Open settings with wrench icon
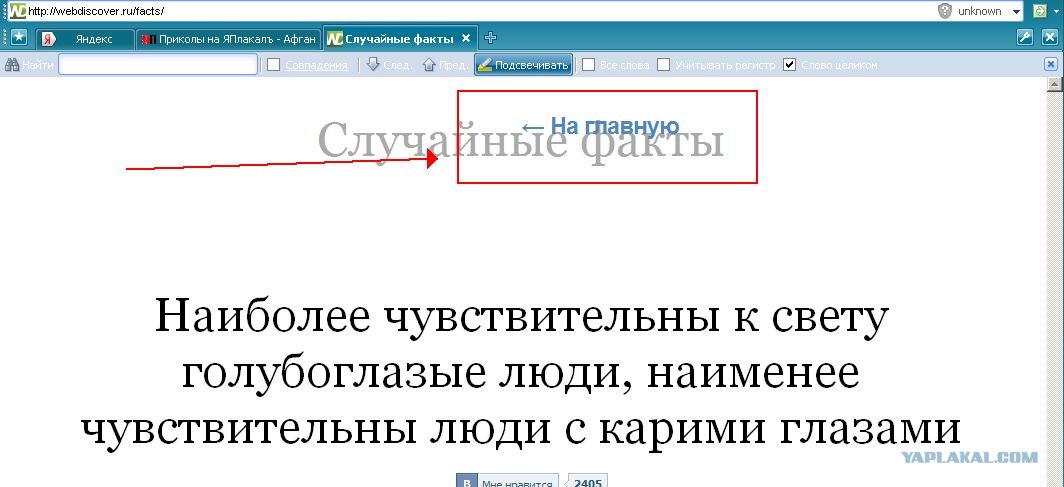This screenshot has width=1064, height=487. click(1025, 38)
